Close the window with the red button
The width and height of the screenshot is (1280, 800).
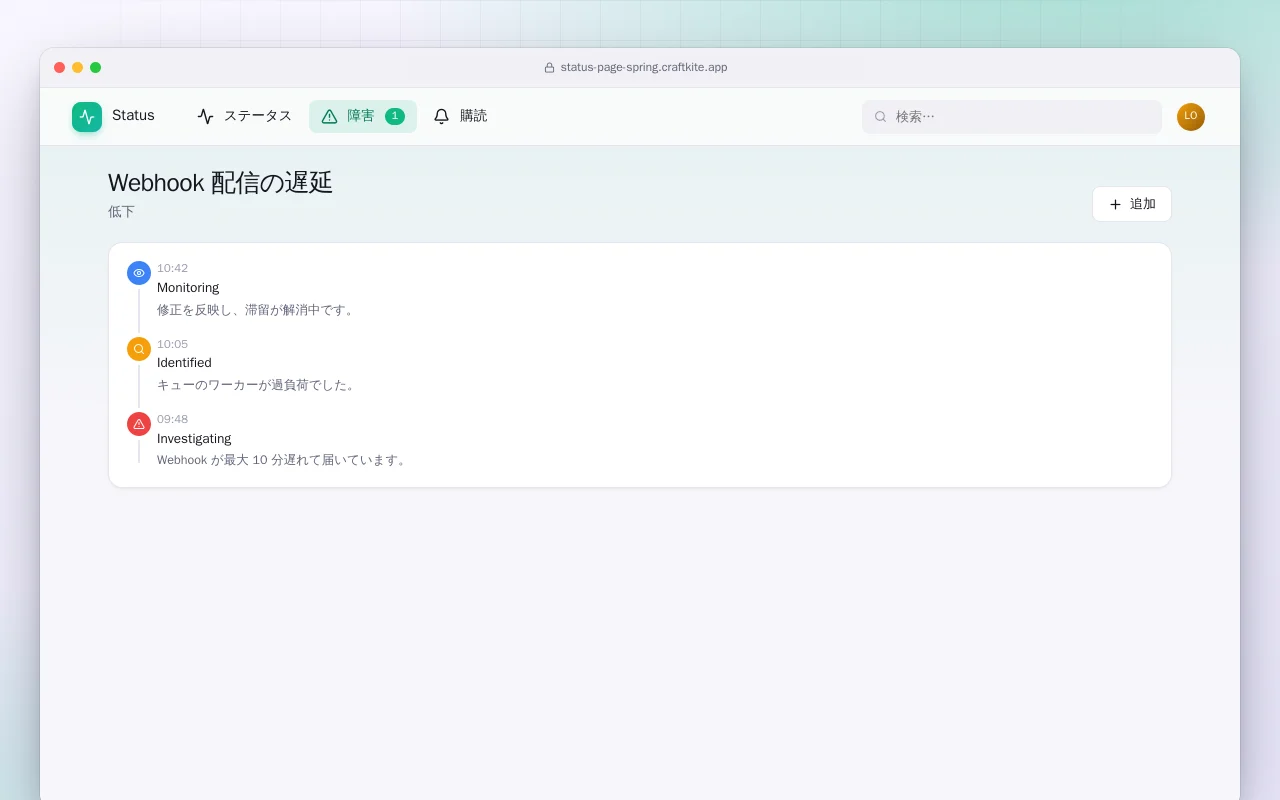pyautogui.click(x=60, y=68)
